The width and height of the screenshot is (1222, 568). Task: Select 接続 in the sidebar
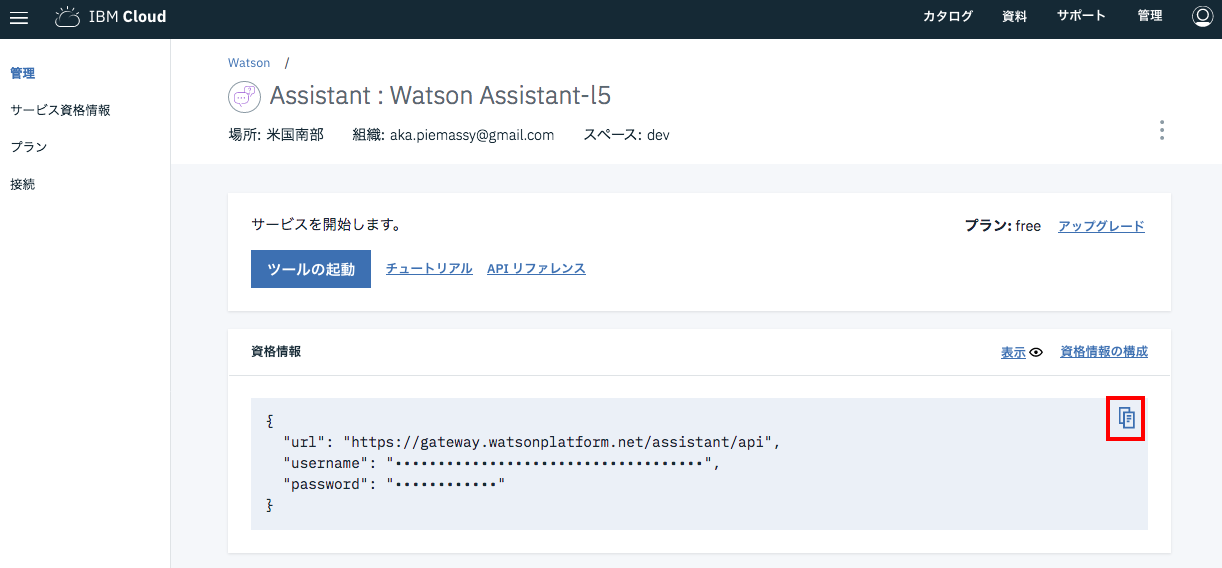[x=22, y=184]
